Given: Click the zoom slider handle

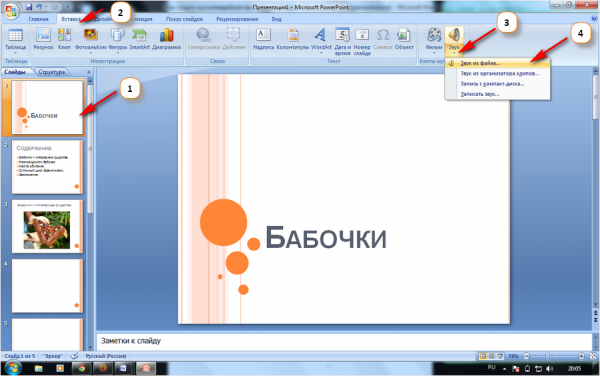Looking at the screenshot, I should coord(548,356).
